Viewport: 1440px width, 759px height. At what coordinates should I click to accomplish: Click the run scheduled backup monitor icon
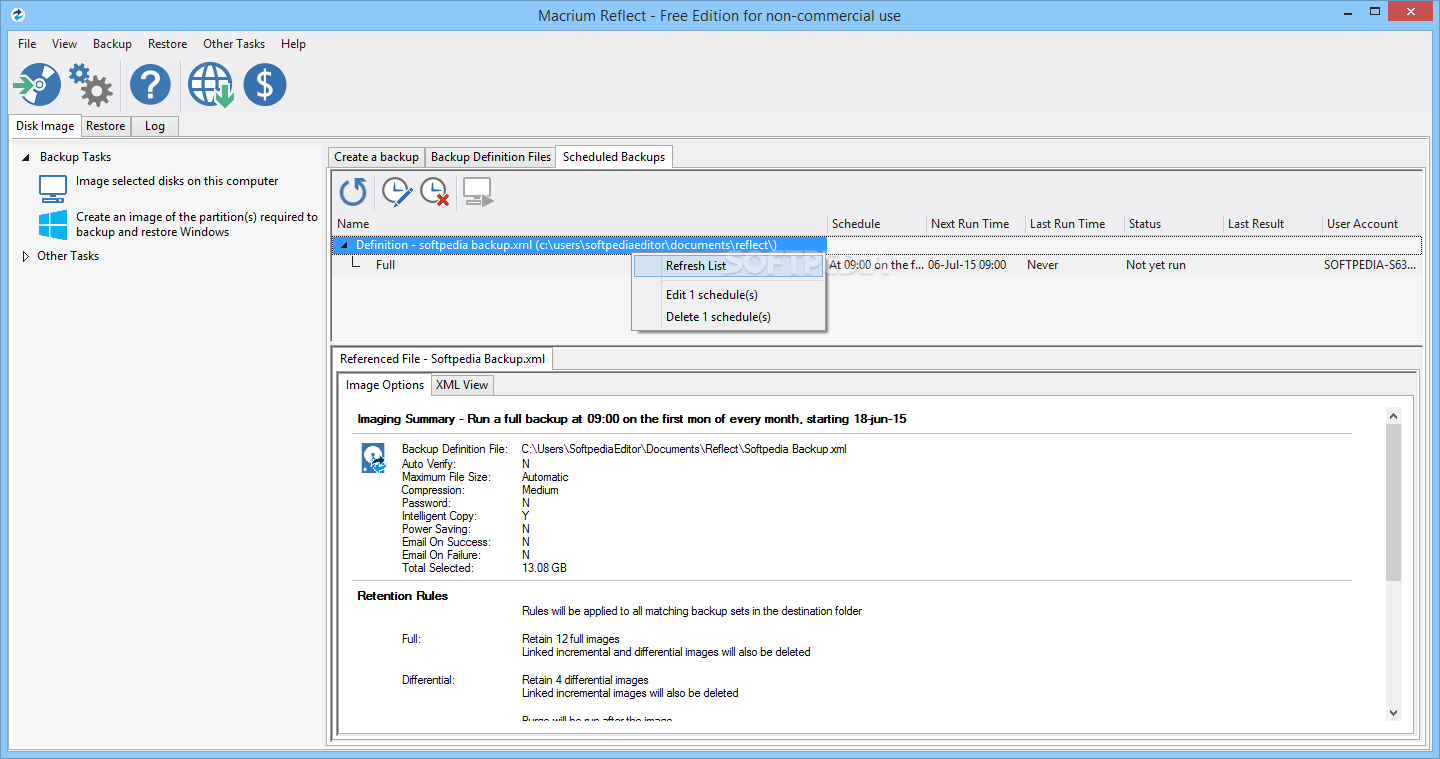(x=478, y=192)
